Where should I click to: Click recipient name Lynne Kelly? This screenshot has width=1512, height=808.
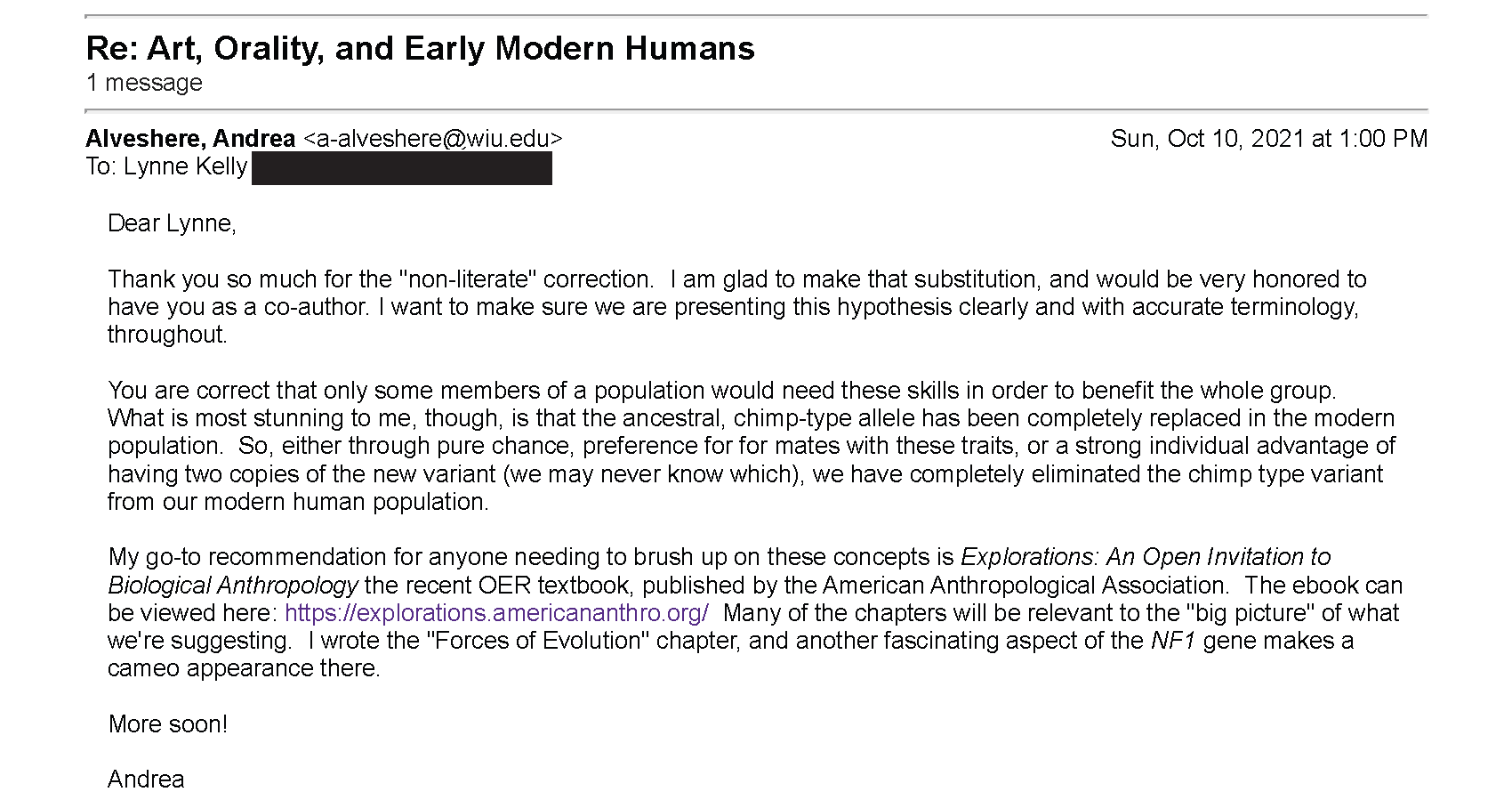pos(185,167)
